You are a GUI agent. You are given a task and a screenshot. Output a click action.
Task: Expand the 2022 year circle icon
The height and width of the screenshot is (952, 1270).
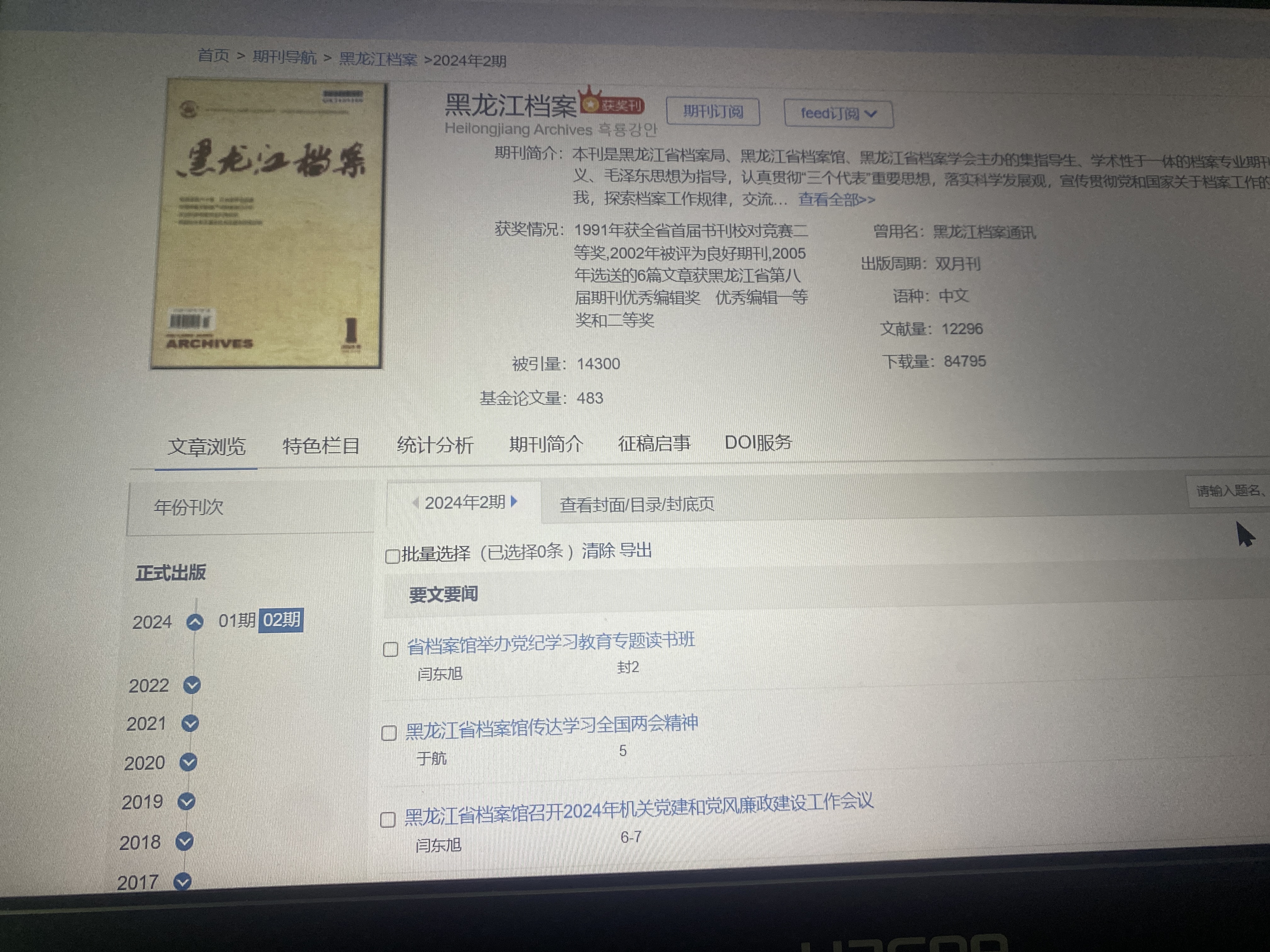click(x=192, y=685)
